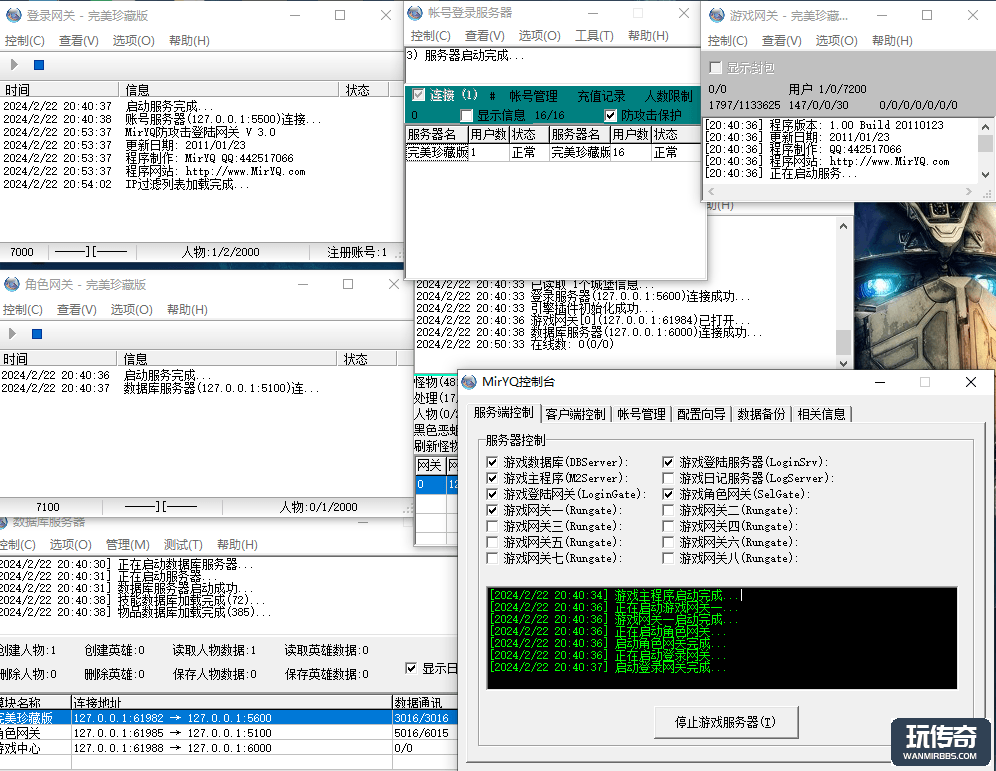Toggle the 连接 checkbox in 帐号登录服务器
Image resolution: width=996 pixels, height=771 pixels.
click(x=418, y=95)
